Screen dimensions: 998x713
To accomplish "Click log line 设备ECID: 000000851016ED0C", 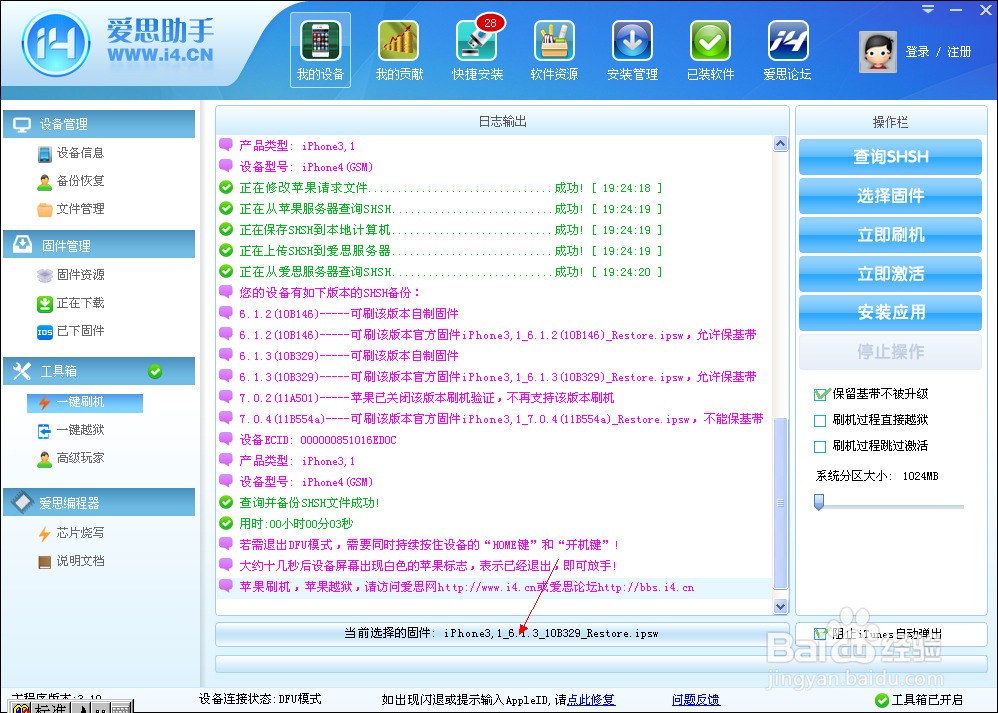I will (x=317, y=440).
